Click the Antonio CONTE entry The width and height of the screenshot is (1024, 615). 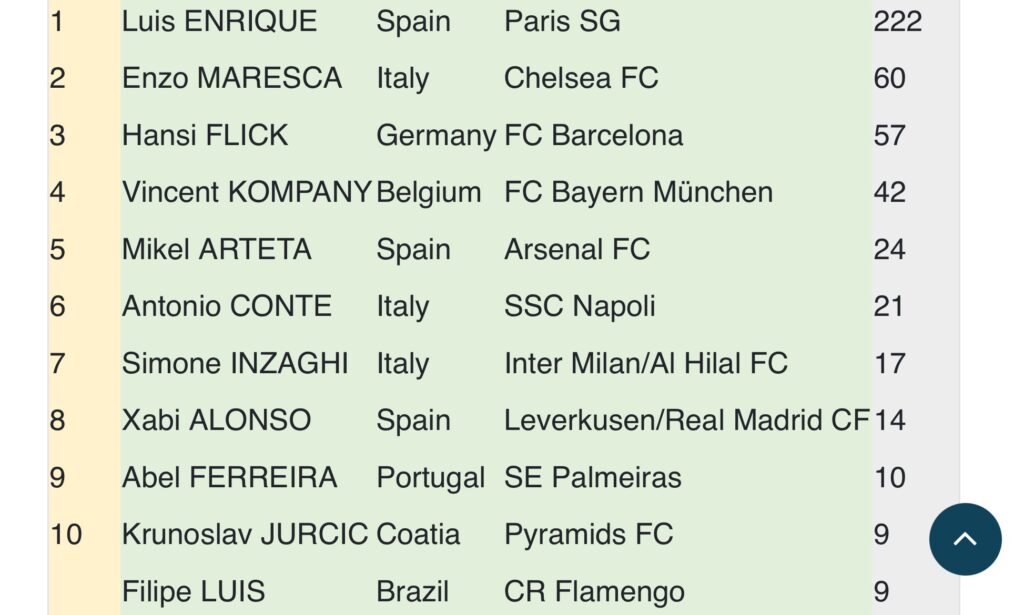pos(226,306)
